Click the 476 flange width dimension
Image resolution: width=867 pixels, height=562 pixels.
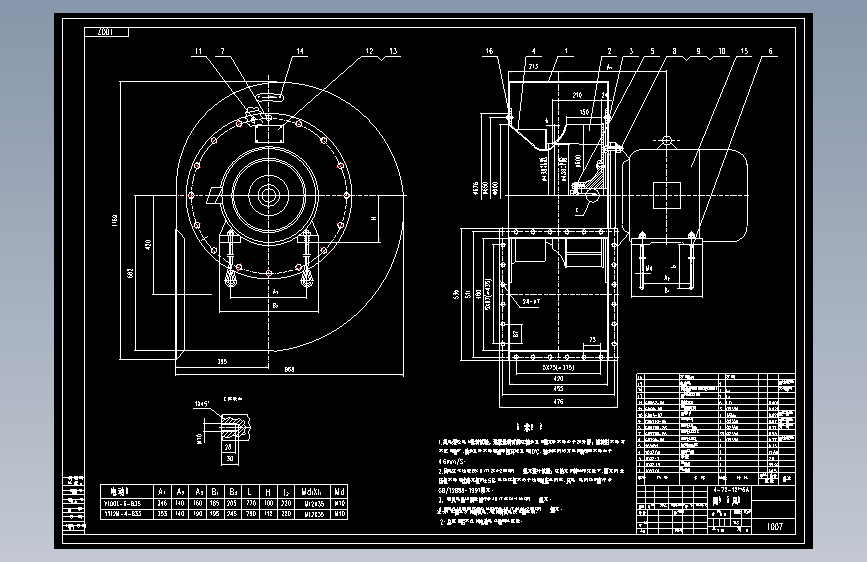[558, 402]
